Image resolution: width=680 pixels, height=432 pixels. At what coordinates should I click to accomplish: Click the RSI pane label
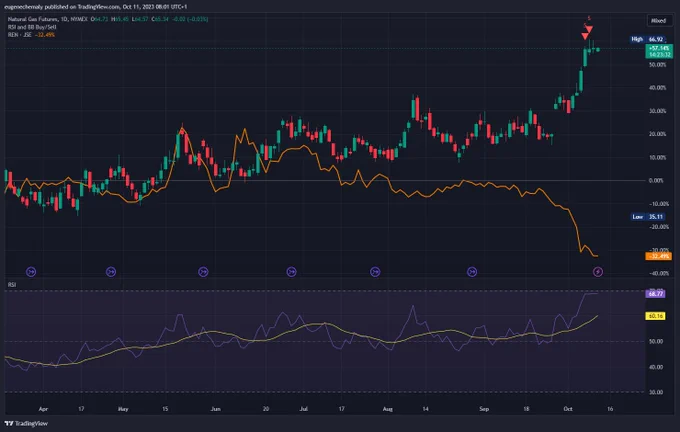coord(12,285)
